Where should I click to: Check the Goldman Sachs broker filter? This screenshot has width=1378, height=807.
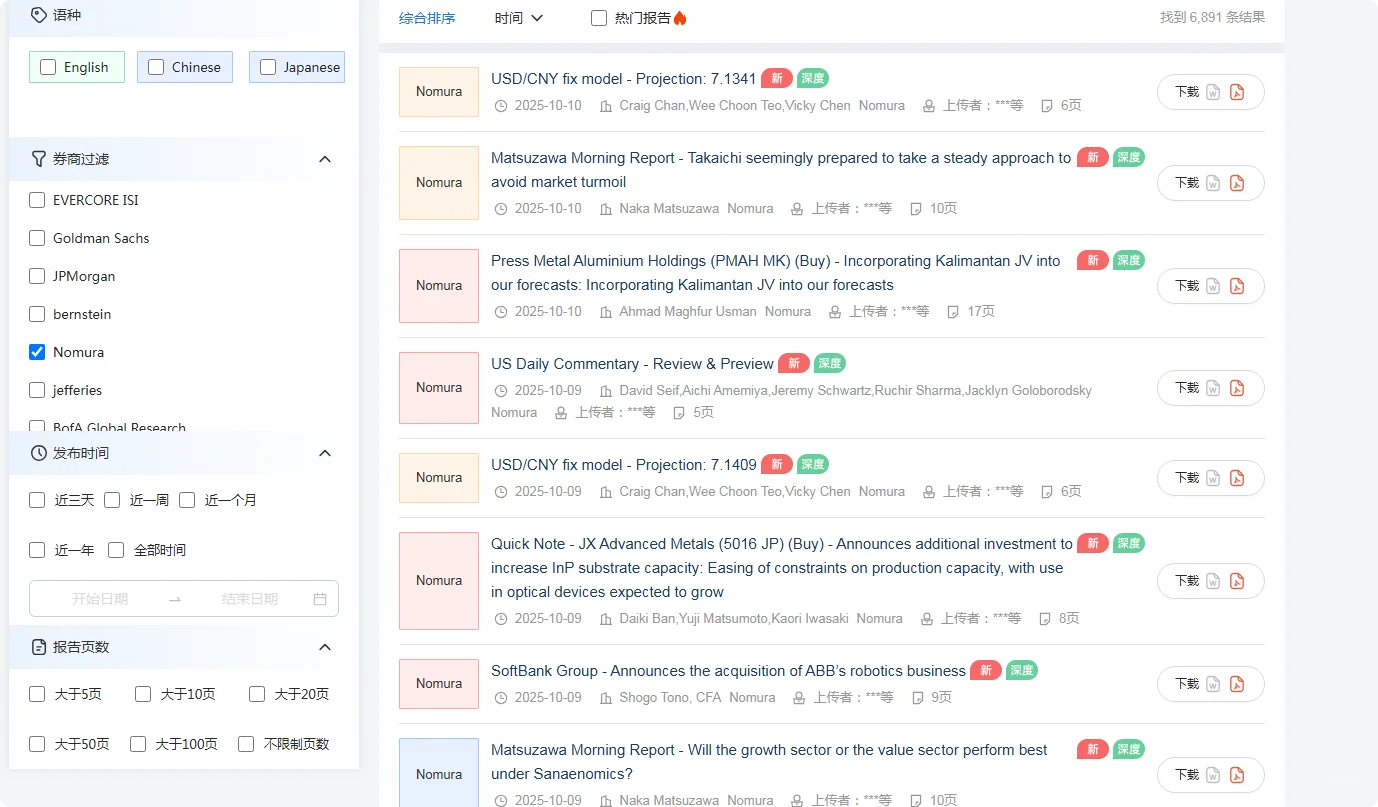37,238
